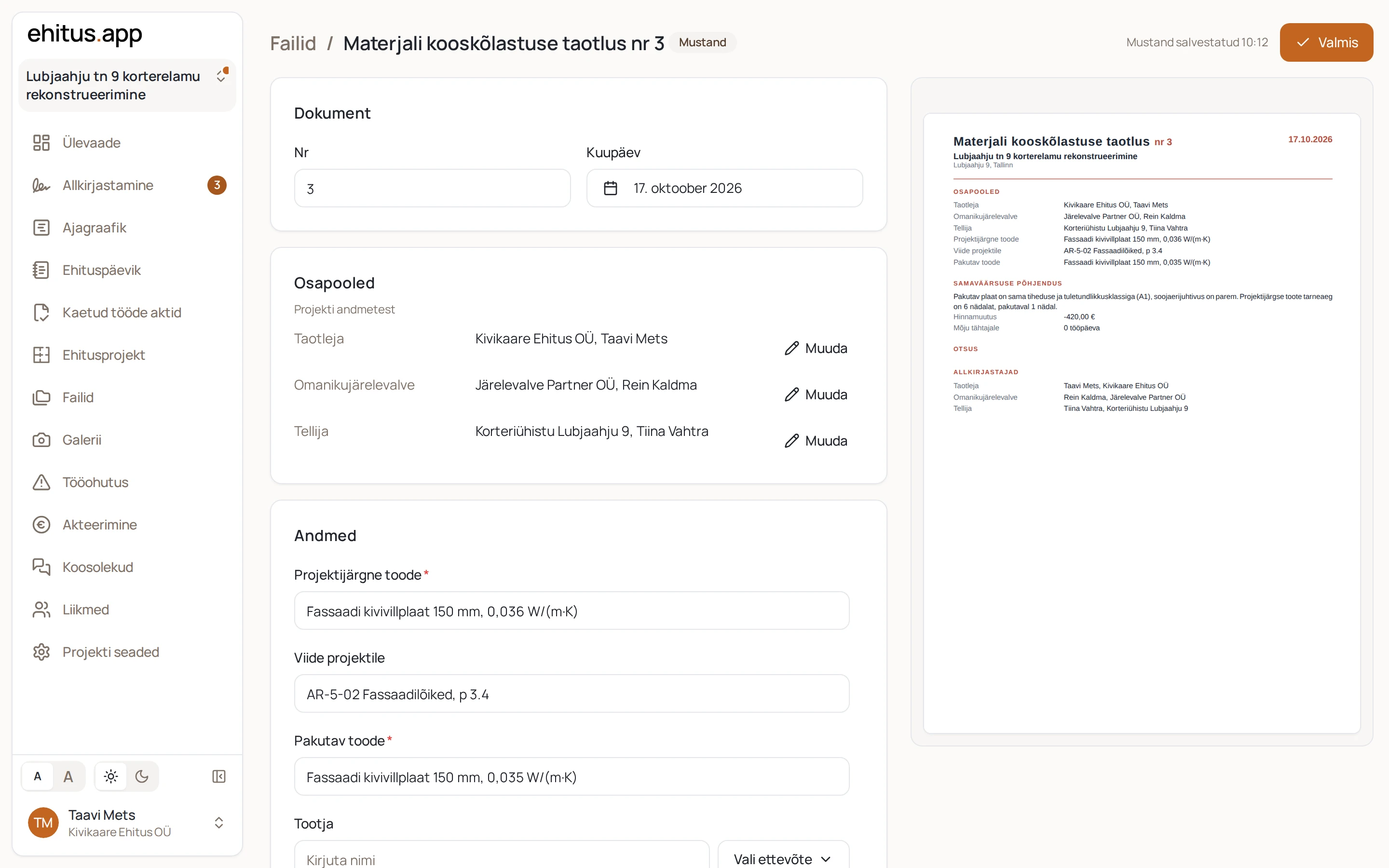Viewport: 1389px width, 868px height.
Task: Open the Liikmed people icon
Action: pos(41,610)
